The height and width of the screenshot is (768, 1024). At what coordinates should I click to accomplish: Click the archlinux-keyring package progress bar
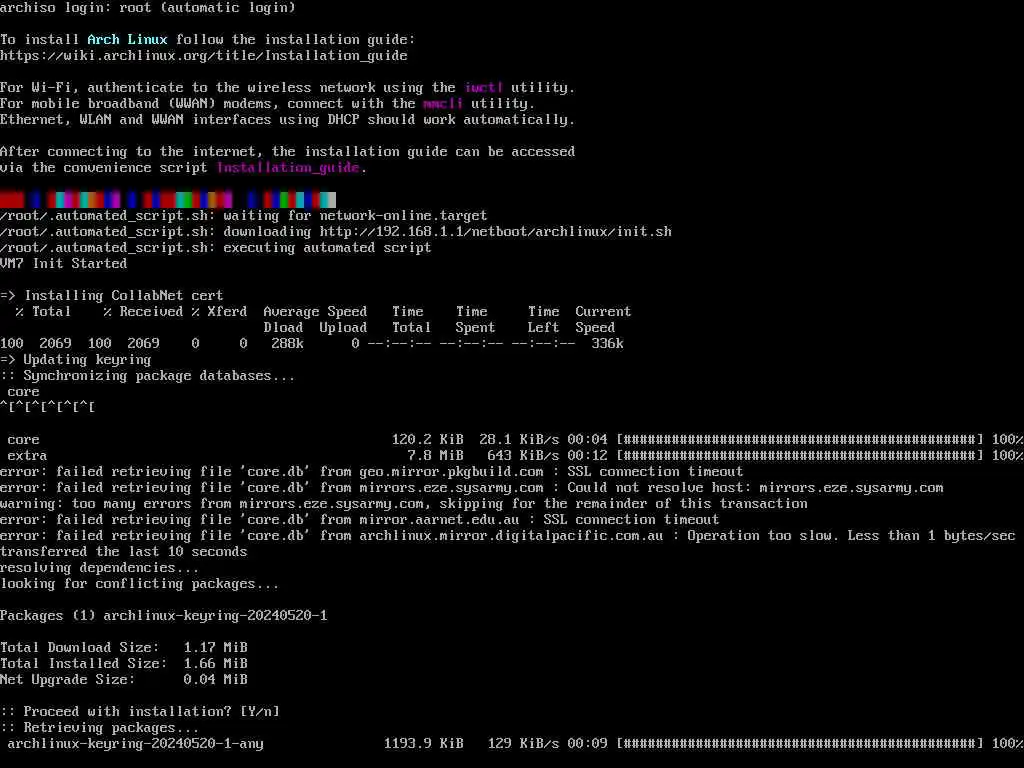800,743
